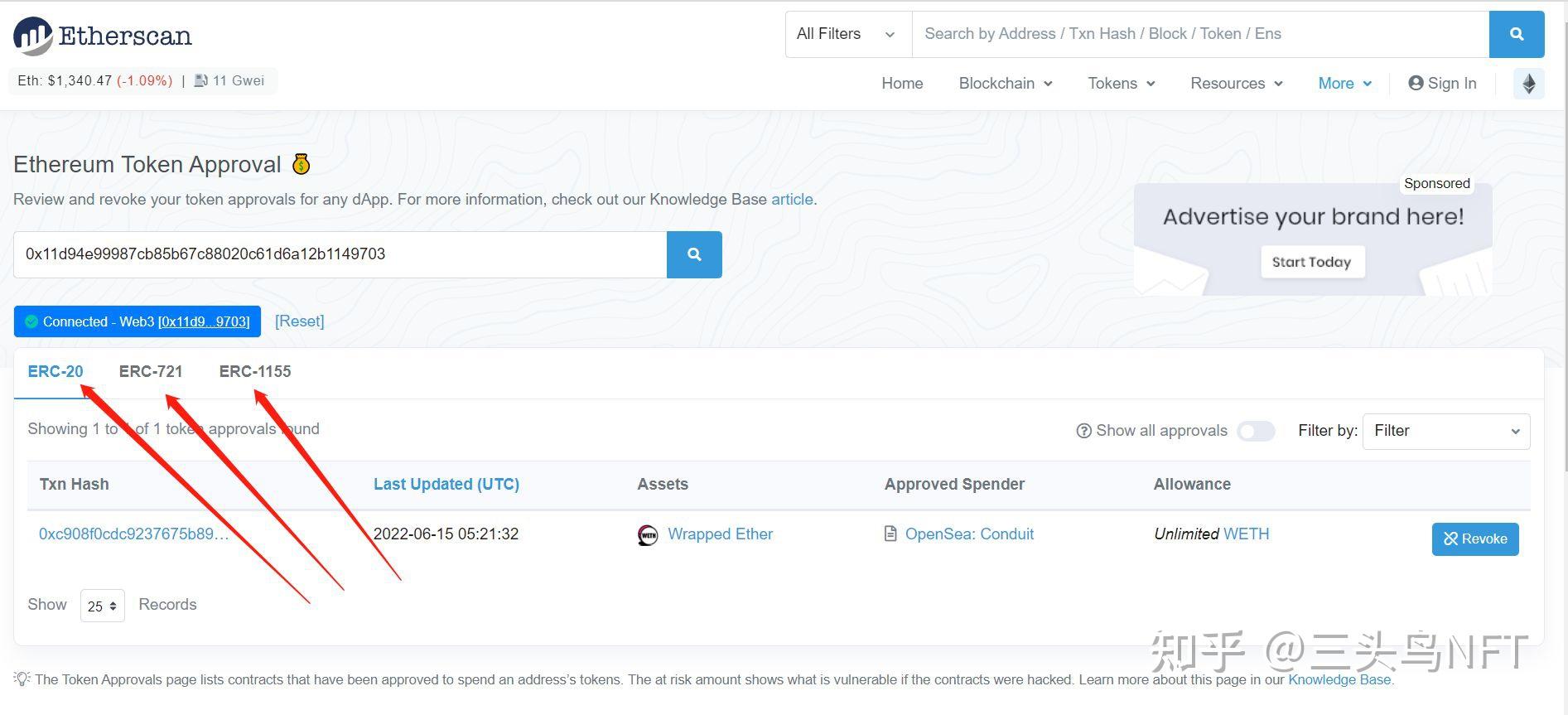Screen dimensions: 1568x715
Task: Click the Allowance column header
Action: coord(1192,485)
